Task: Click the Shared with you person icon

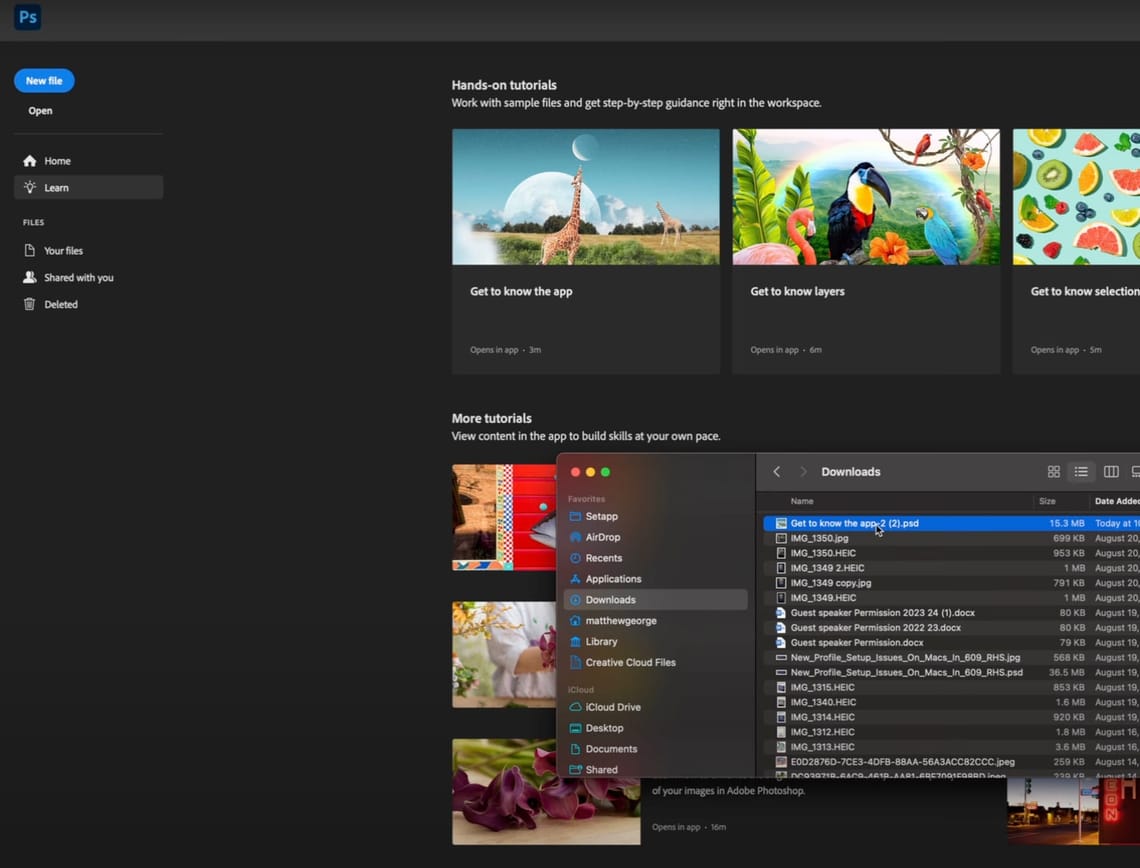Action: (30, 278)
